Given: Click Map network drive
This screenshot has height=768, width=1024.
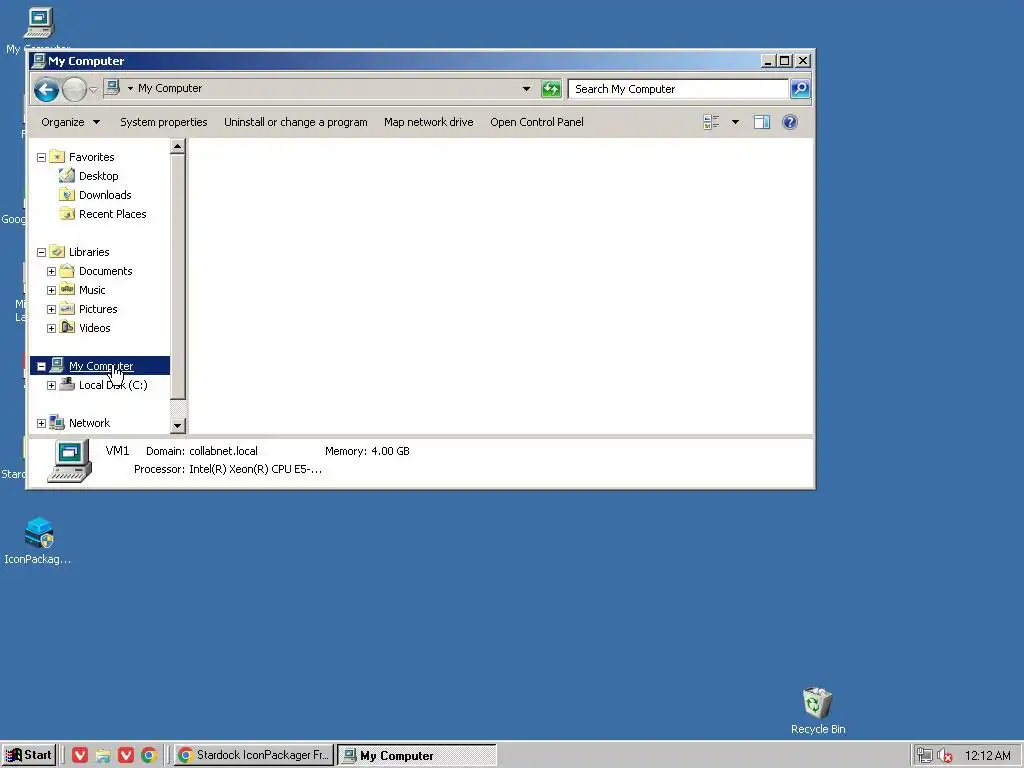Looking at the screenshot, I should [x=428, y=122].
